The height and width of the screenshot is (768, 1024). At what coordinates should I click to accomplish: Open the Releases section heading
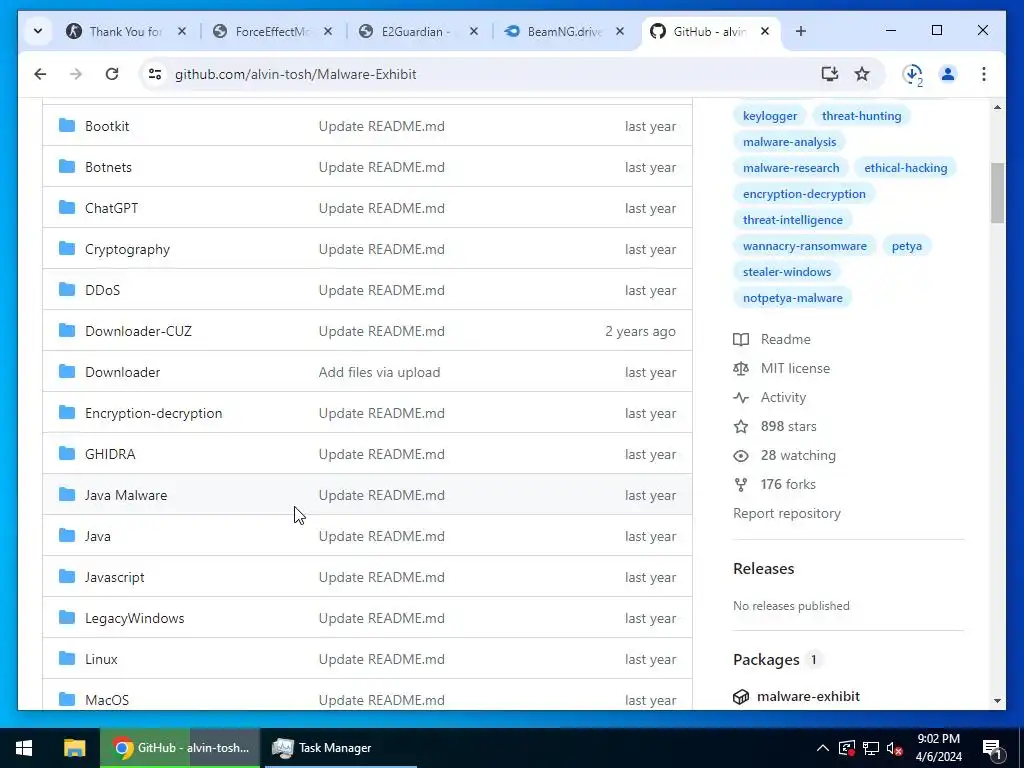763,569
